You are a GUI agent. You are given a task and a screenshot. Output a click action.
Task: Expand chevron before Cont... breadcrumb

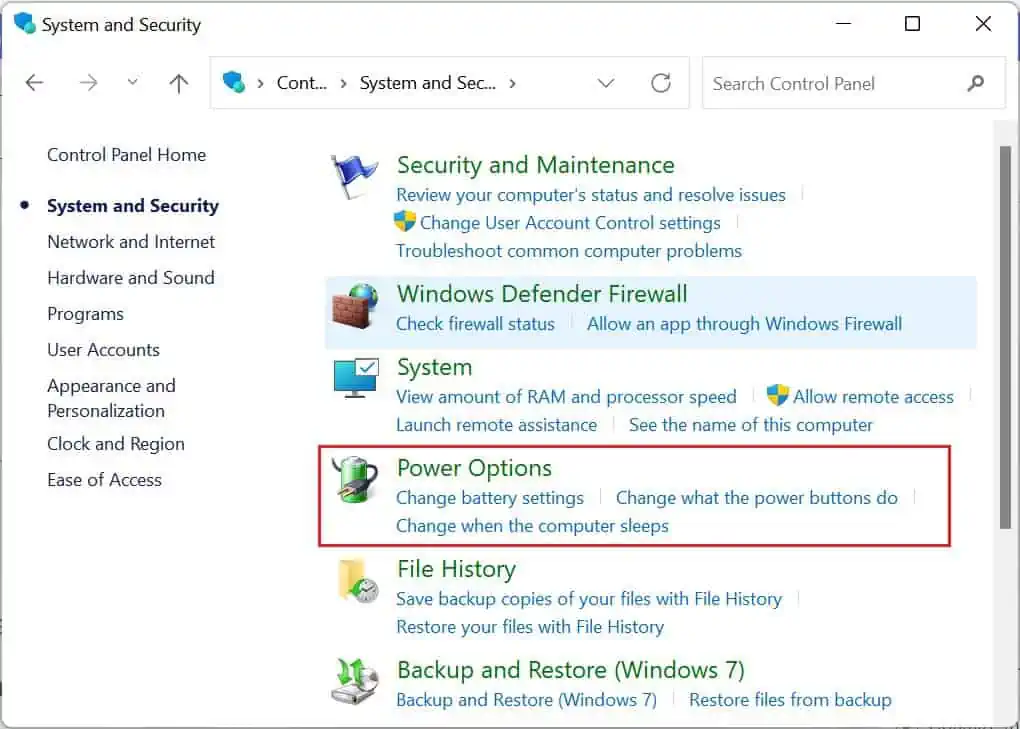pos(260,83)
